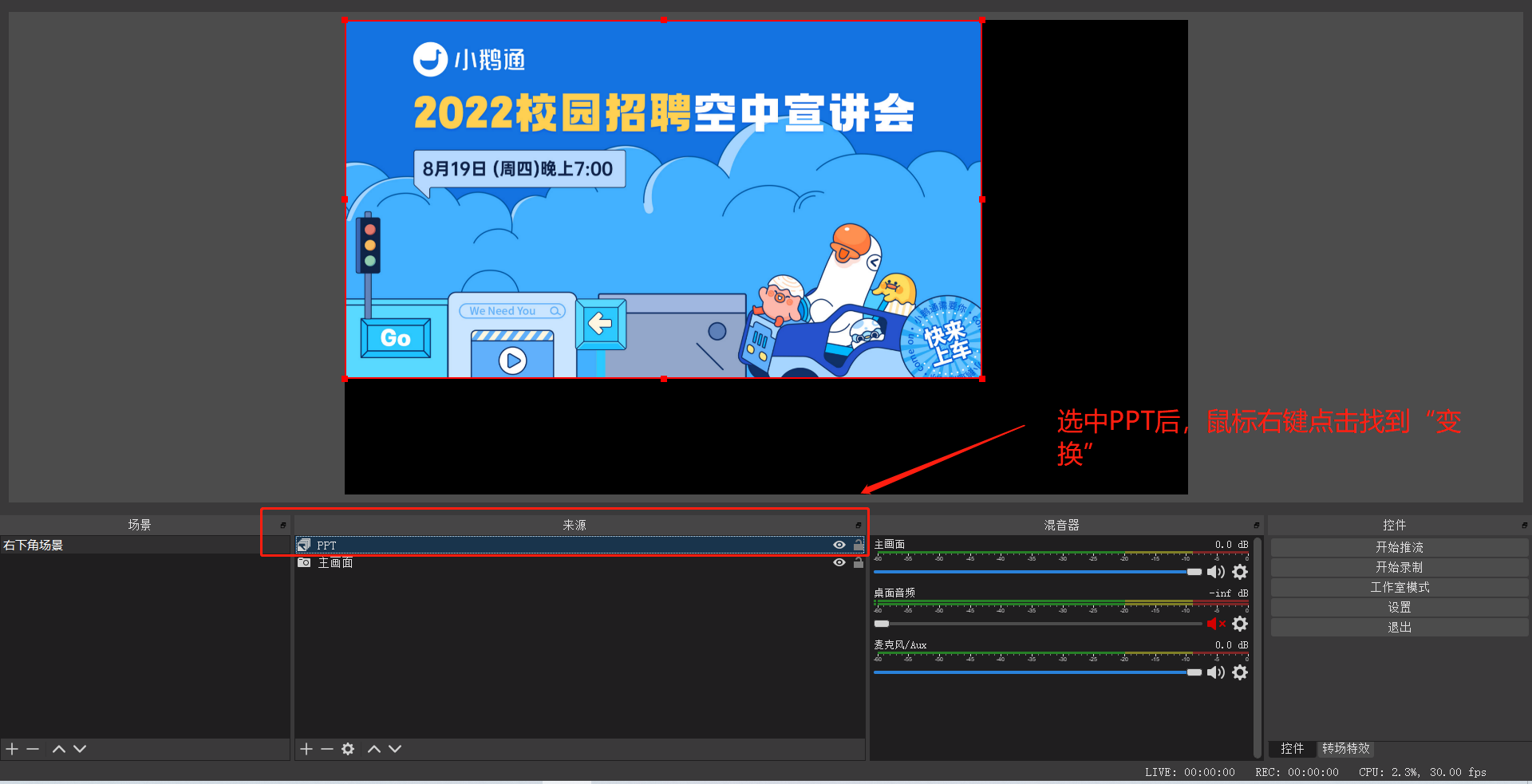Click the 开始录制 button
Screen dimensions: 1532x784
point(1400,567)
